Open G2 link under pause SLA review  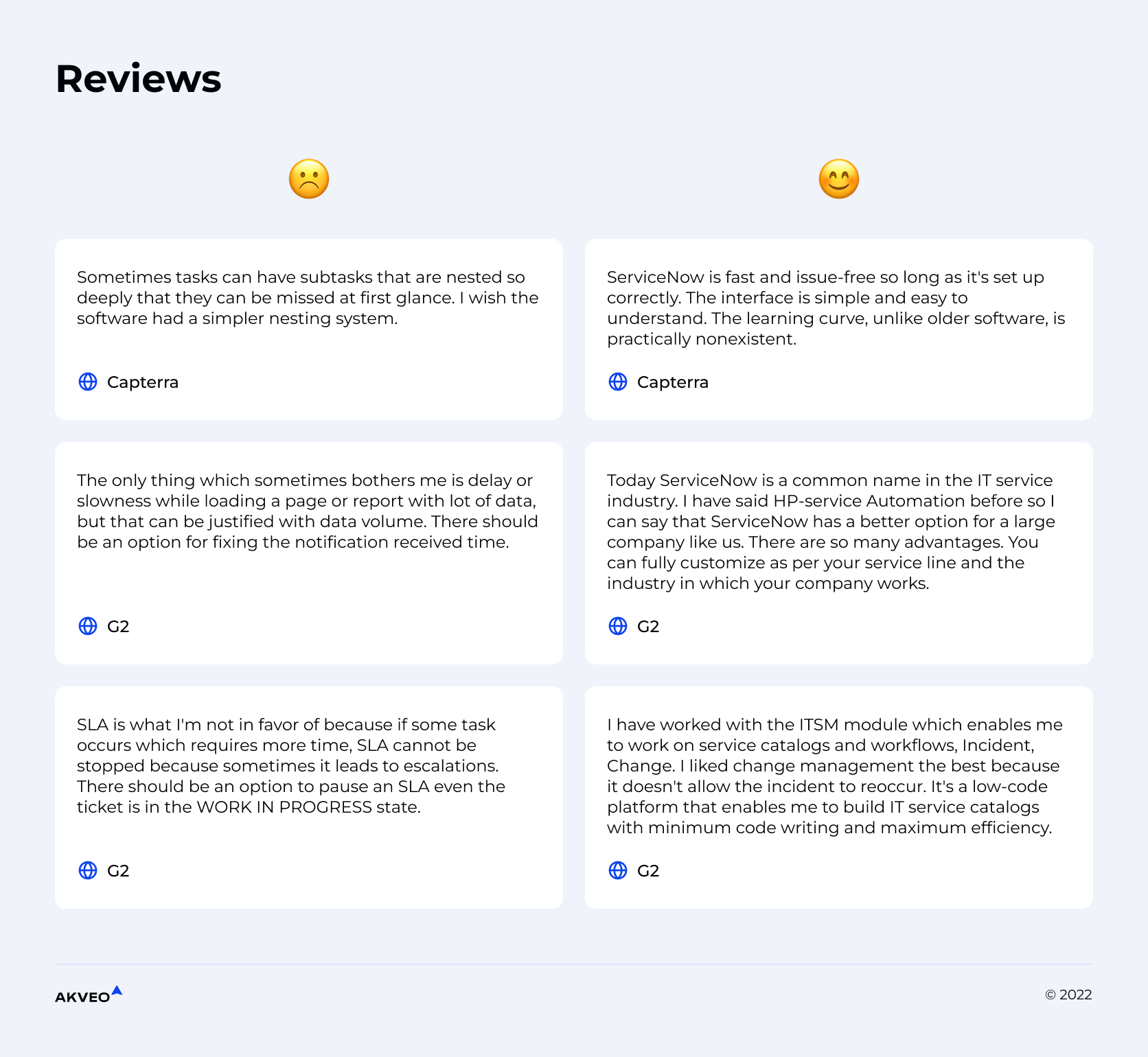coord(118,871)
